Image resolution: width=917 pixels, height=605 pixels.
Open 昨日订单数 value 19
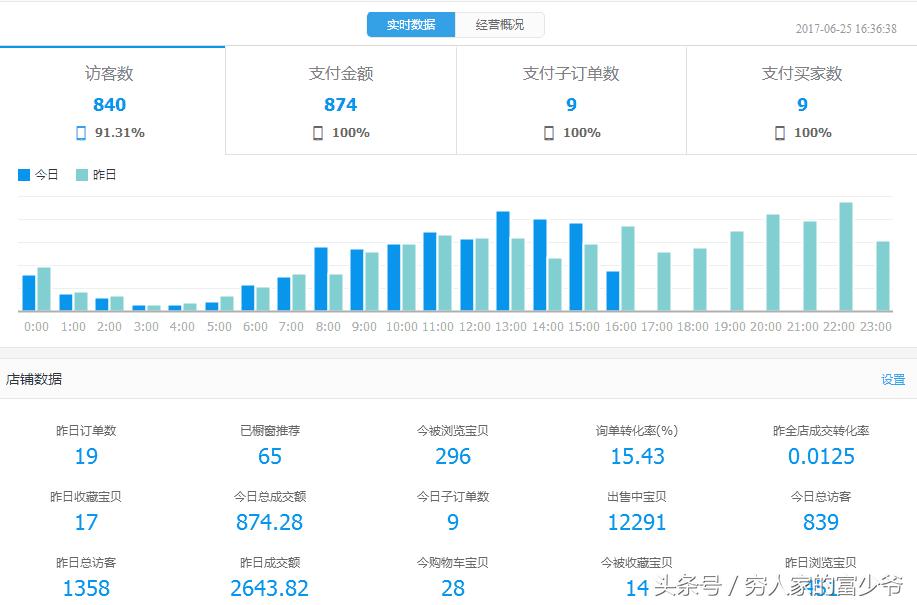click(x=86, y=456)
